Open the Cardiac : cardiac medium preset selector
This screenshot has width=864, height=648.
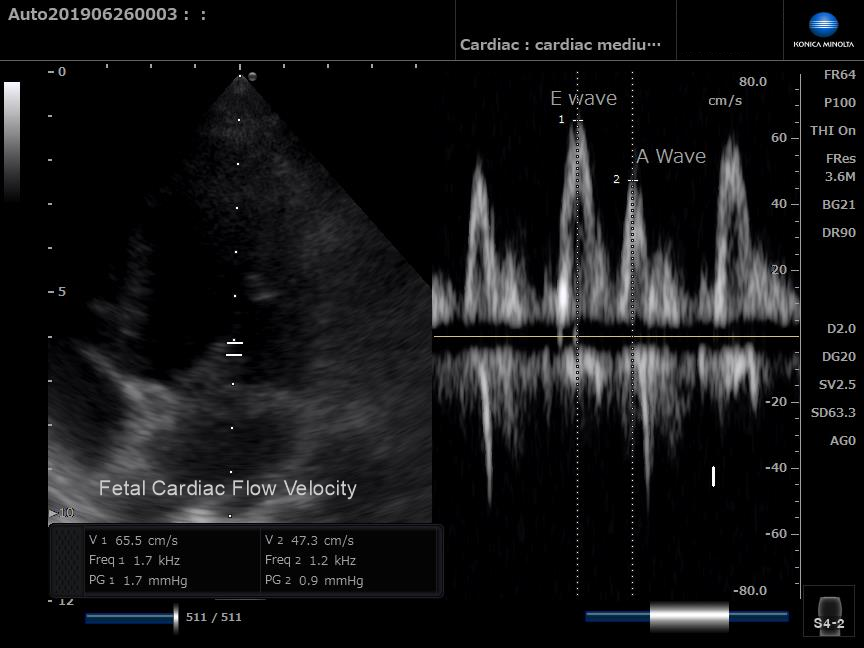coord(560,45)
